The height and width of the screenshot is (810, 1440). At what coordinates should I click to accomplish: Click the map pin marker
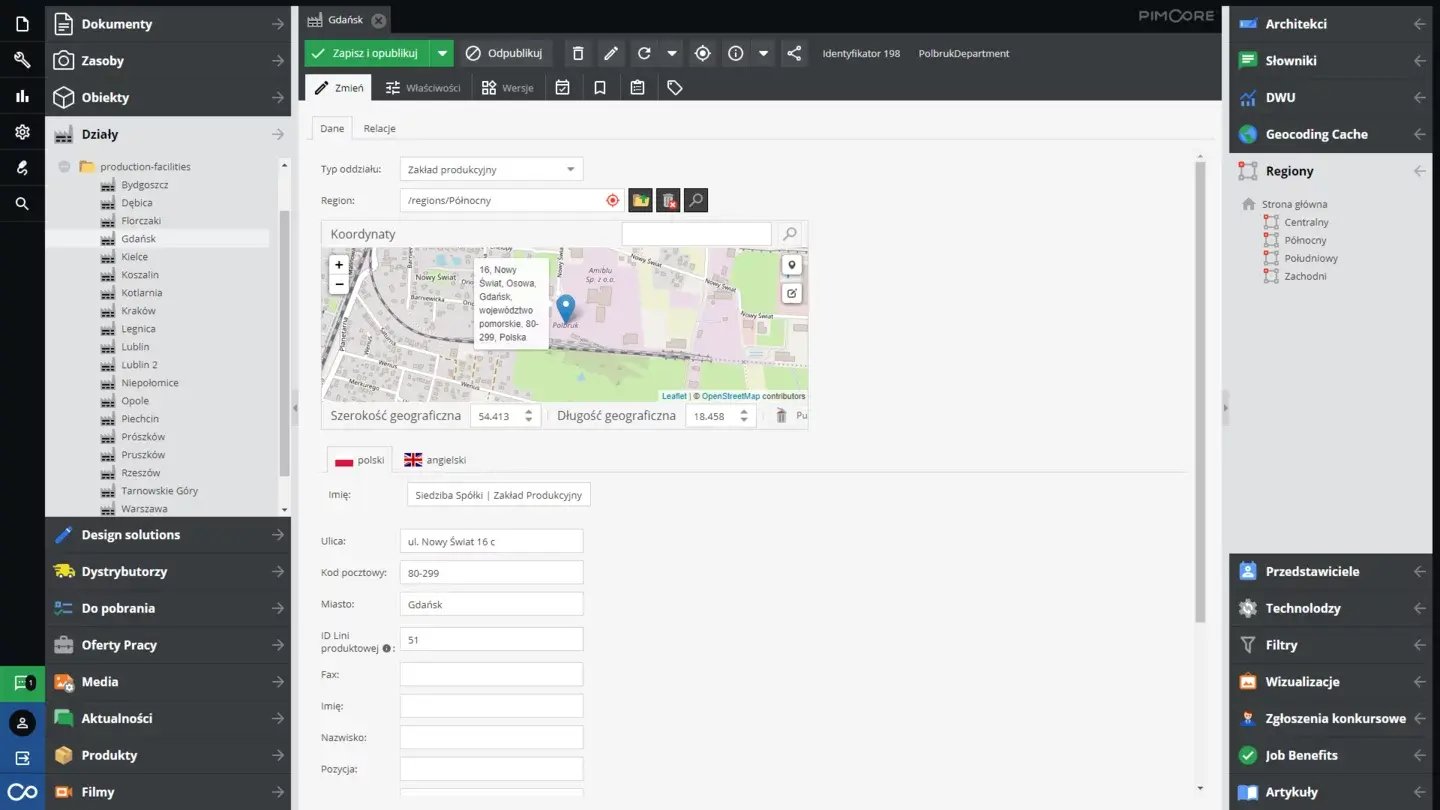click(566, 308)
